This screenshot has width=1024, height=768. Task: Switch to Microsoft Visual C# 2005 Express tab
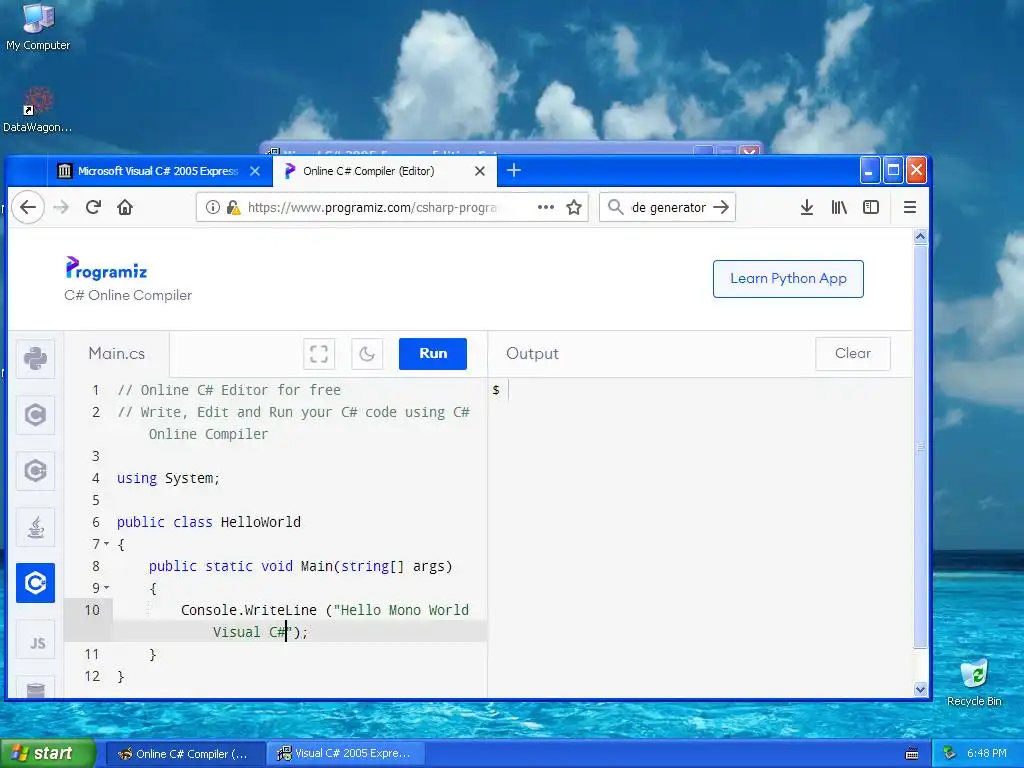(x=157, y=171)
